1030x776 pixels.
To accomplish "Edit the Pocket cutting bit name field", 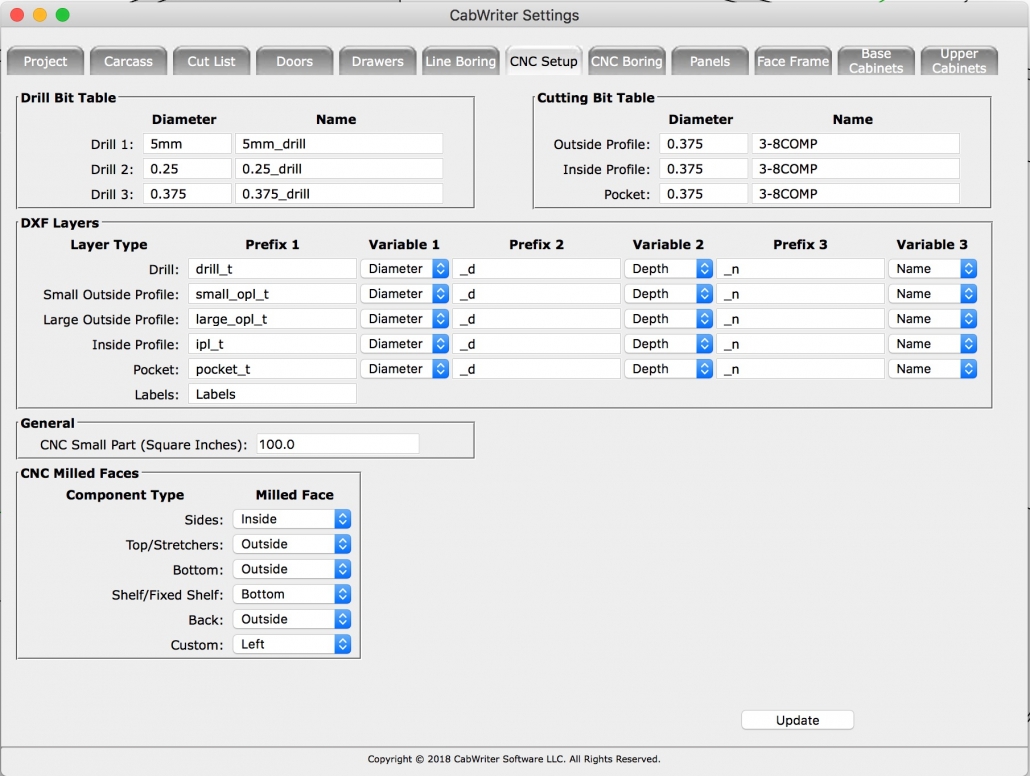I will (855, 193).
